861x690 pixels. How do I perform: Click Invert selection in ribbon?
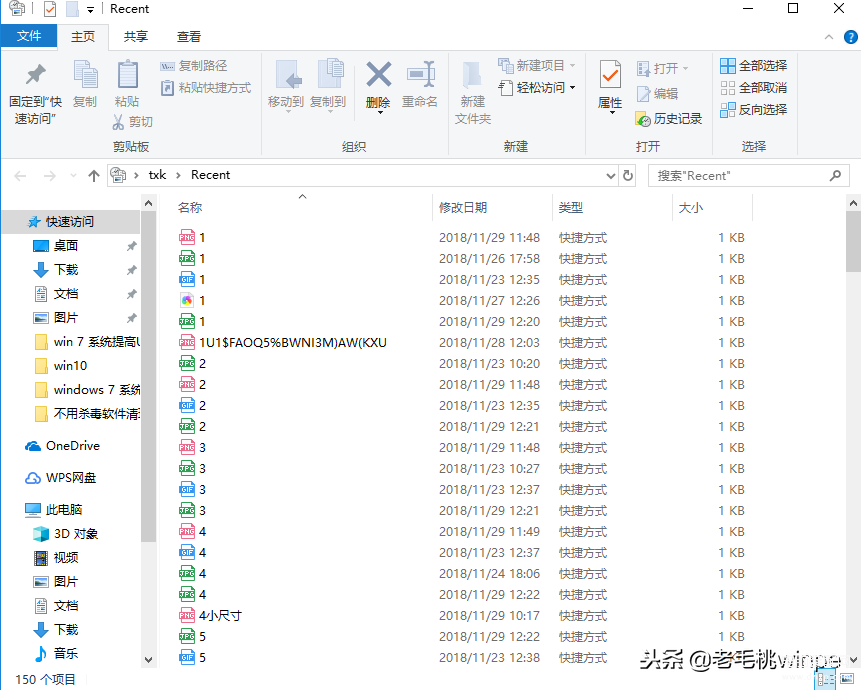(754, 110)
